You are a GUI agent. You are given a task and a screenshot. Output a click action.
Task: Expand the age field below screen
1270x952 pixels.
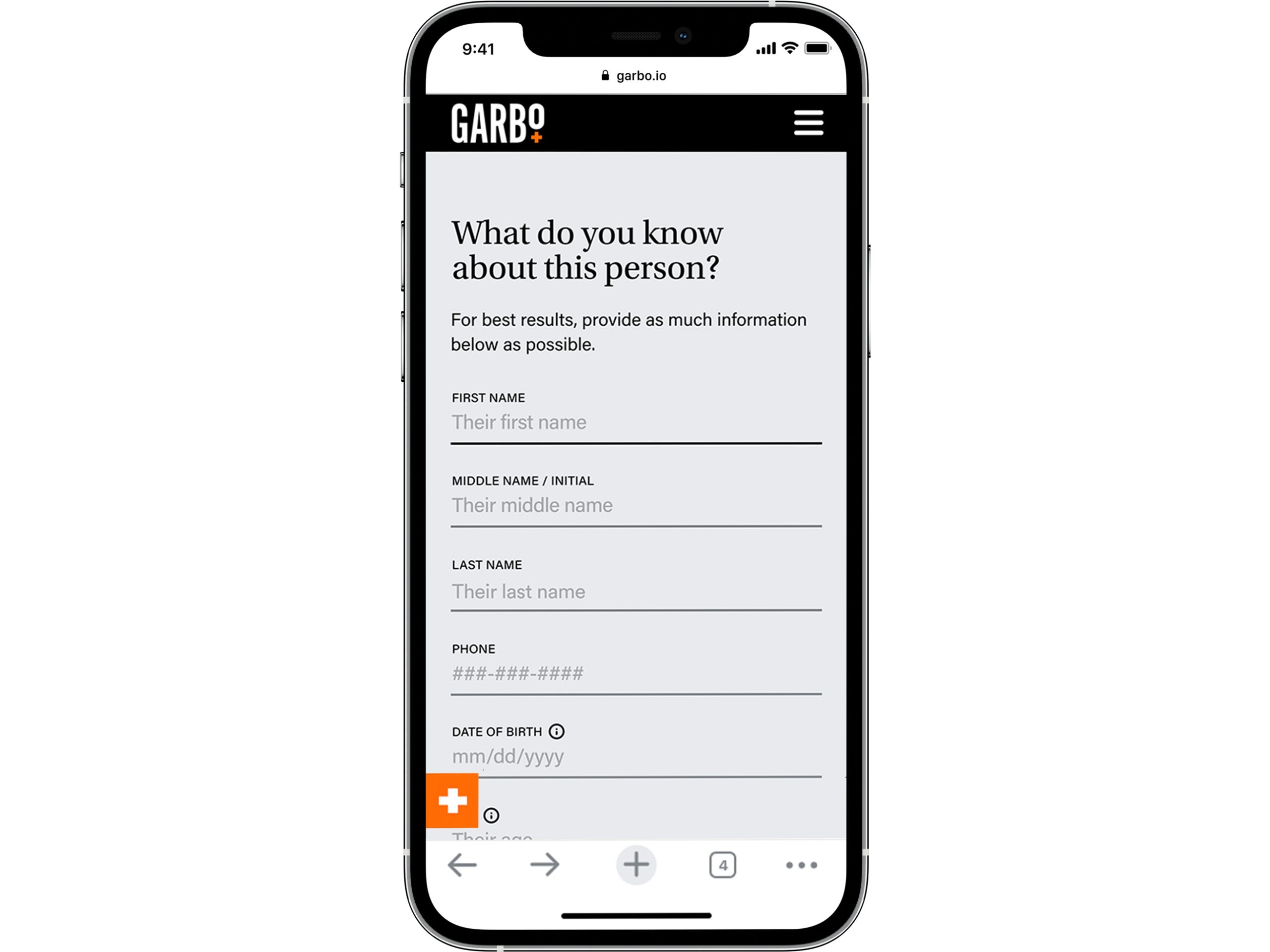tap(494, 816)
